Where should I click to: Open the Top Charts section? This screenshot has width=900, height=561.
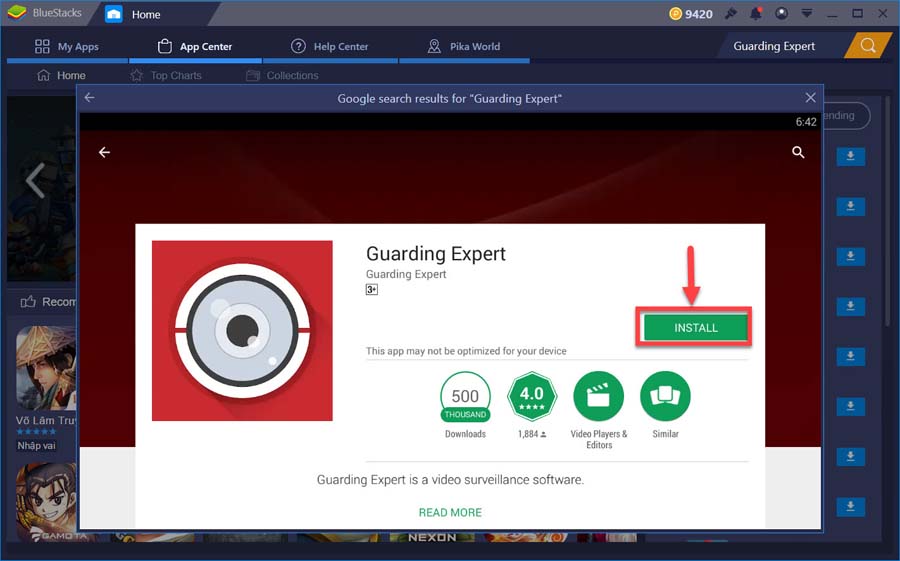tap(166, 75)
